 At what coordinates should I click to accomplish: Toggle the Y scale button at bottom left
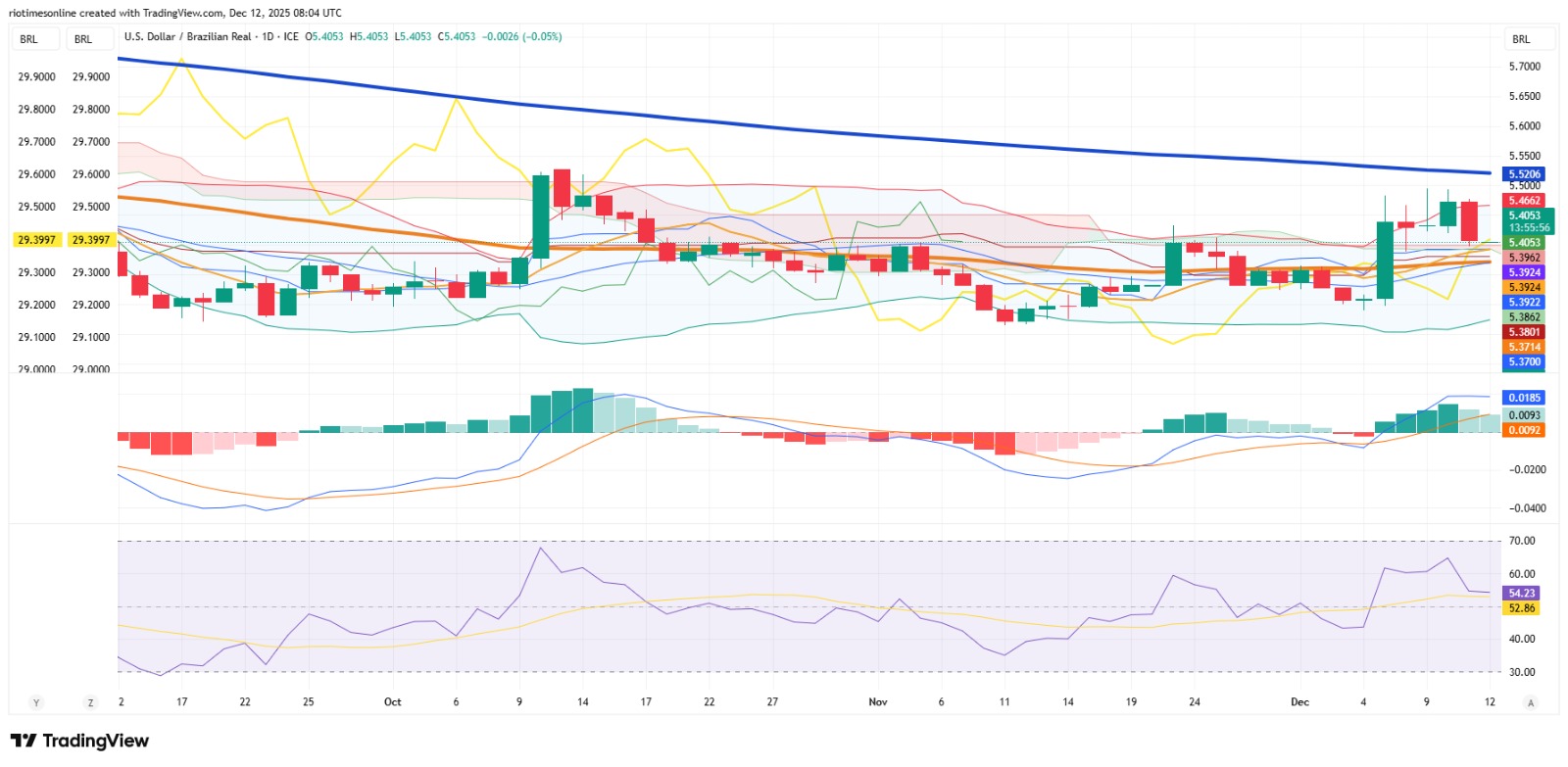tap(36, 702)
